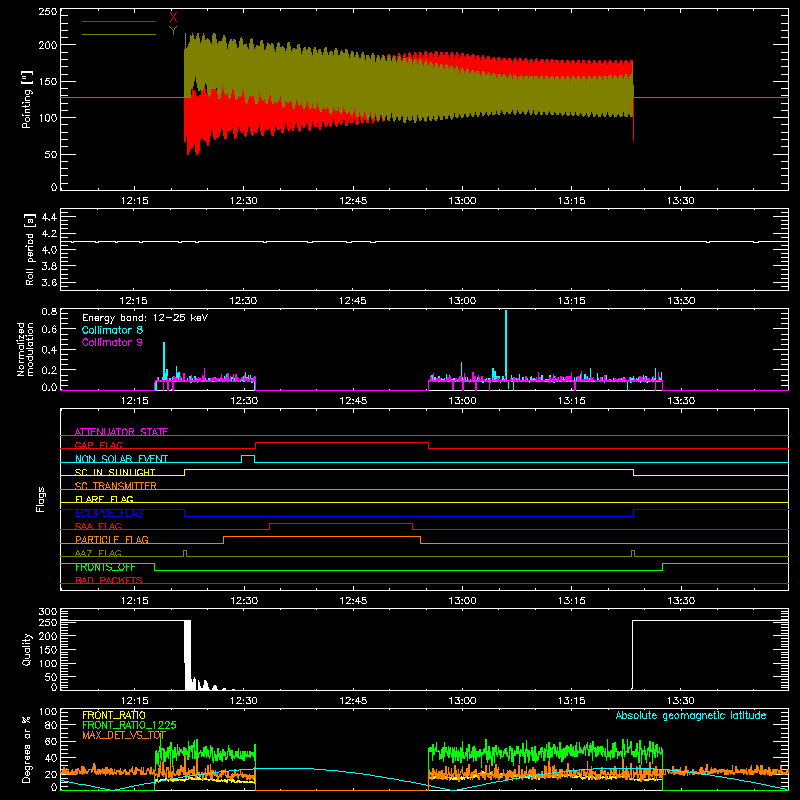Select the AAZ_FLAG label
The width and height of the screenshot is (800, 800).
coord(98,553)
